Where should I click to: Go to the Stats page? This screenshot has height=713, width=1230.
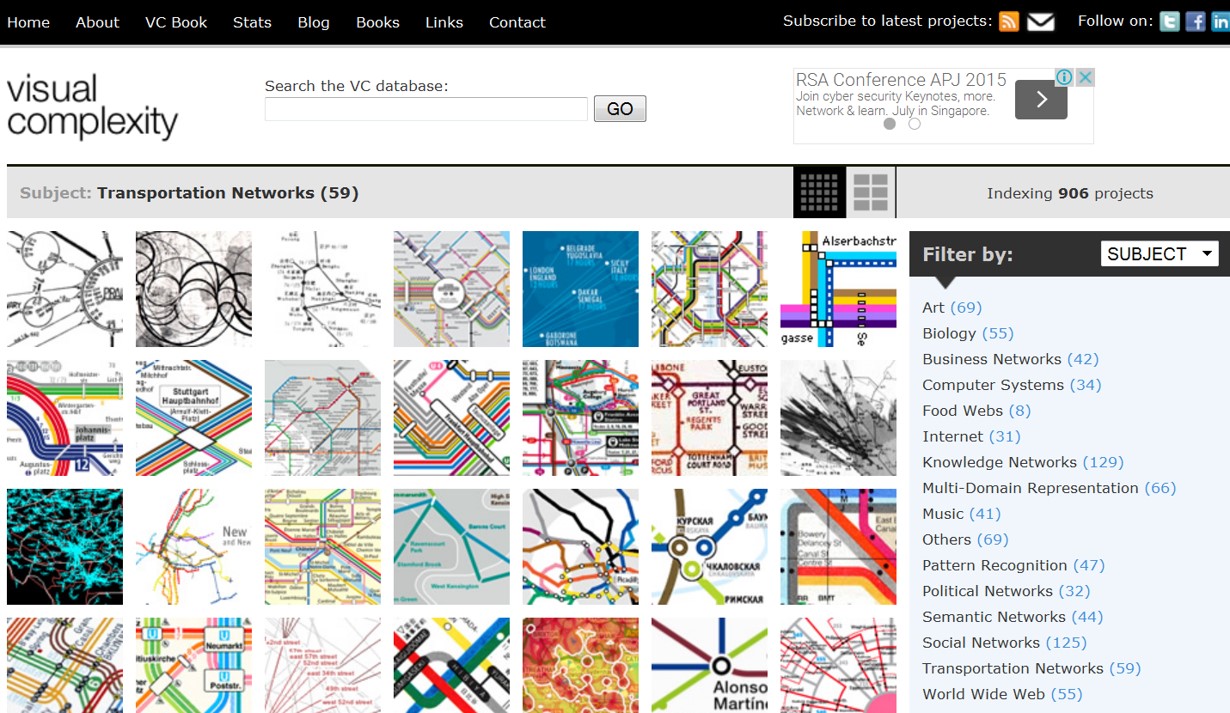tap(252, 22)
